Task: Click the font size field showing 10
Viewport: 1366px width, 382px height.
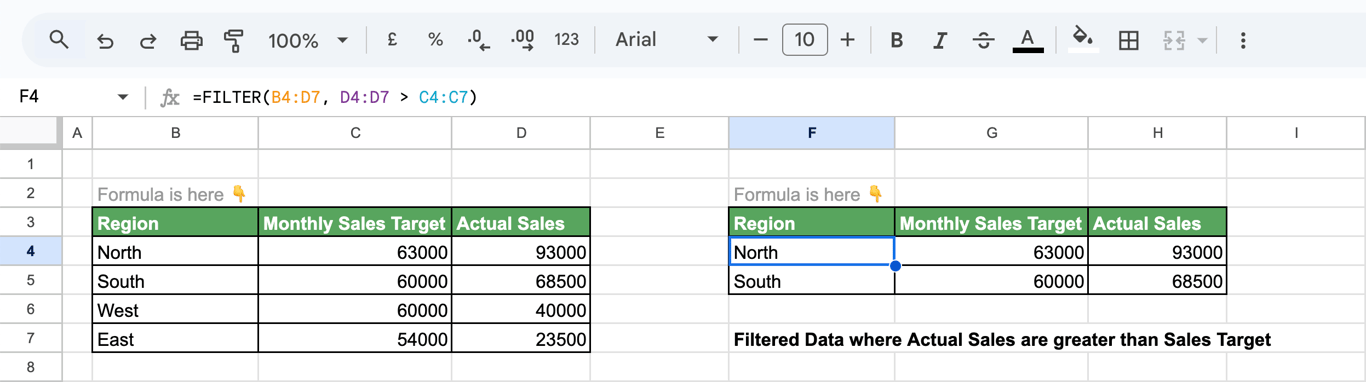Action: (805, 40)
